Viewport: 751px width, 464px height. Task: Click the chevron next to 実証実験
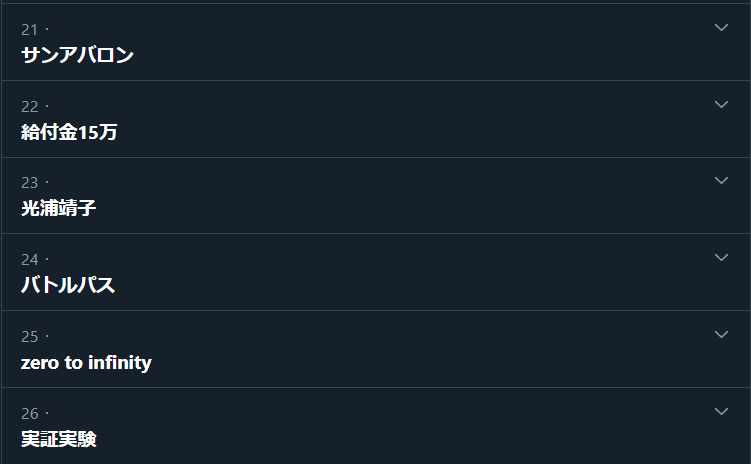[722, 411]
